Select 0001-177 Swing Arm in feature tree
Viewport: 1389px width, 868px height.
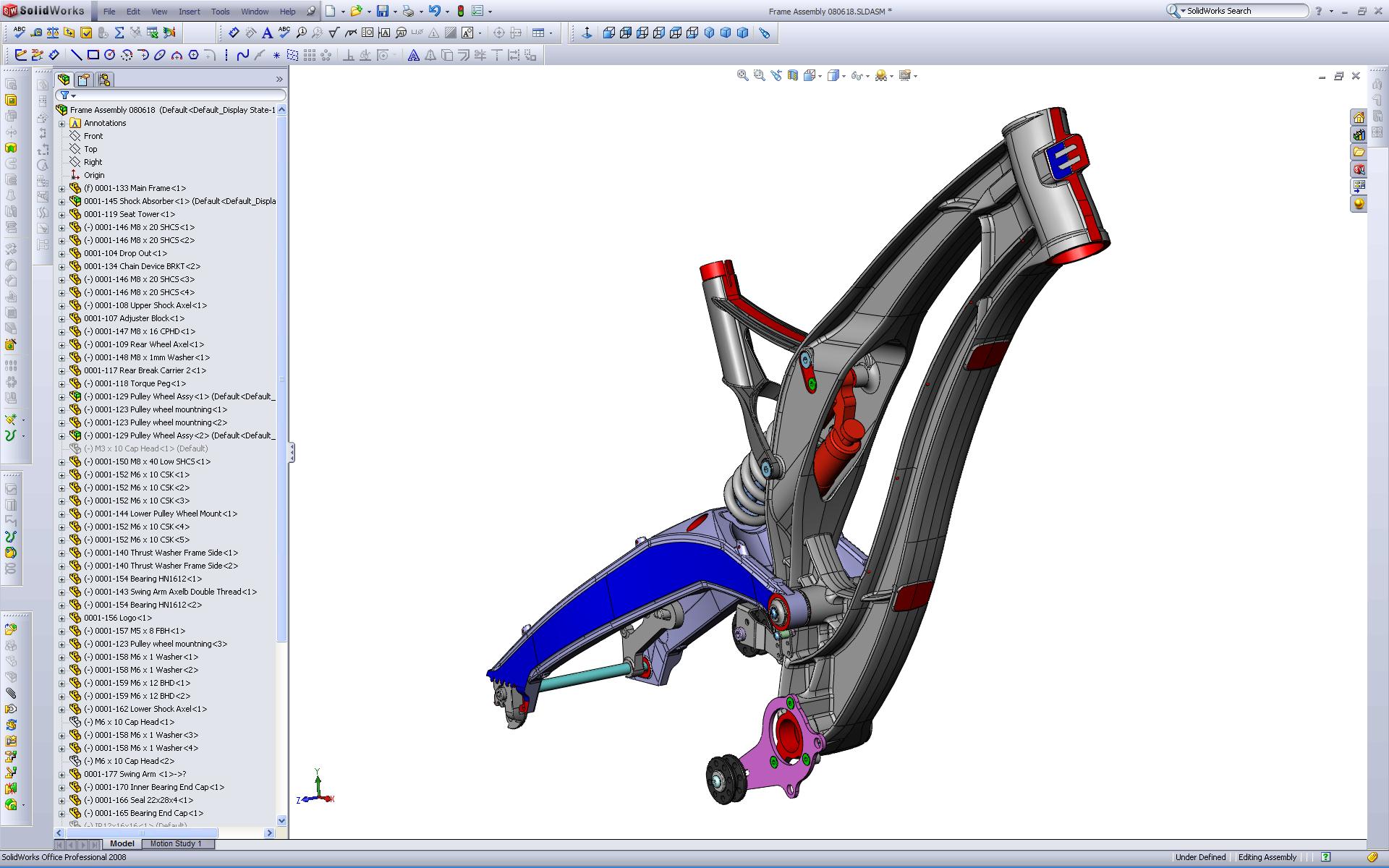pyautogui.click(x=135, y=774)
